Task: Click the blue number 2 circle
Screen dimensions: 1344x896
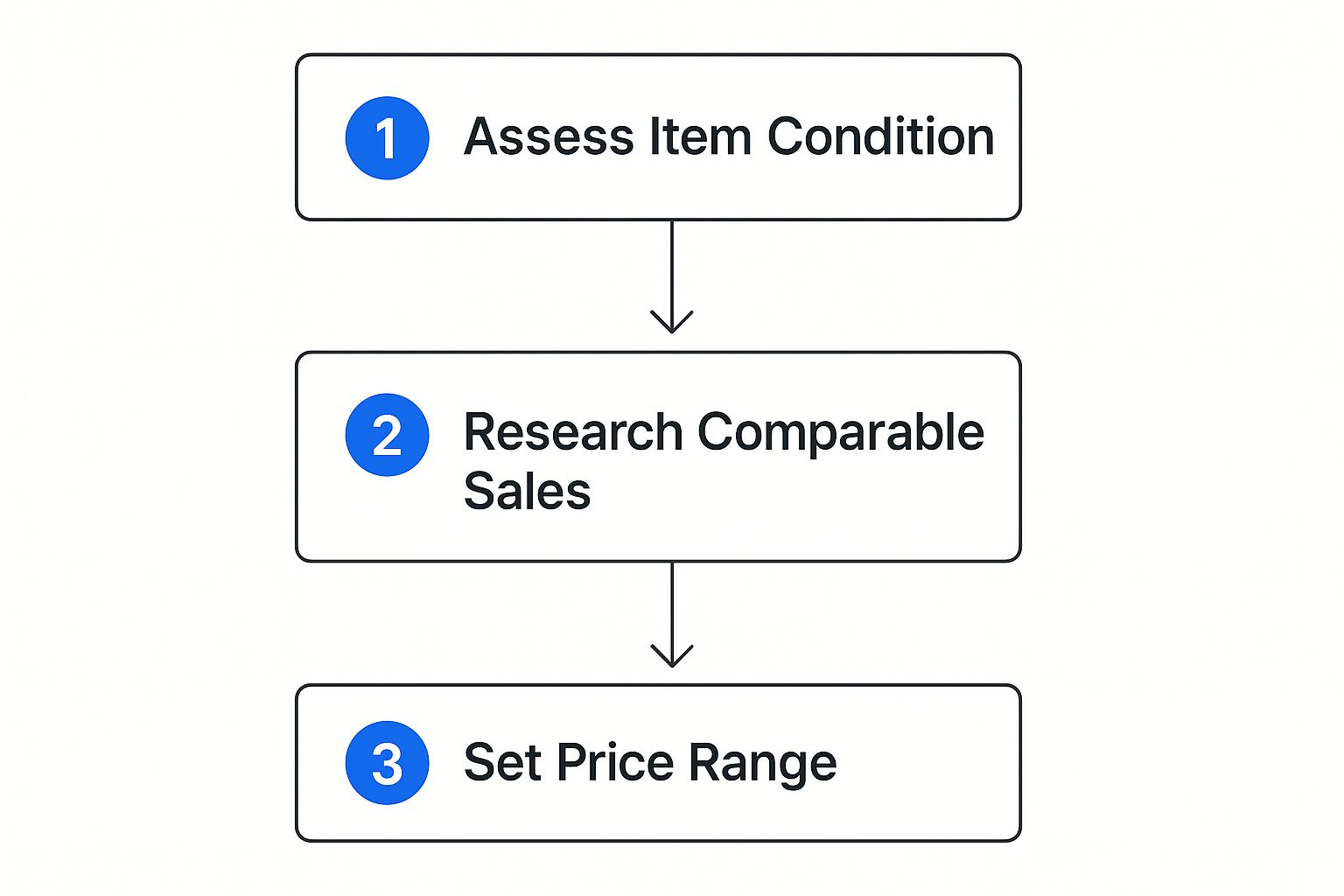Action: (387, 435)
